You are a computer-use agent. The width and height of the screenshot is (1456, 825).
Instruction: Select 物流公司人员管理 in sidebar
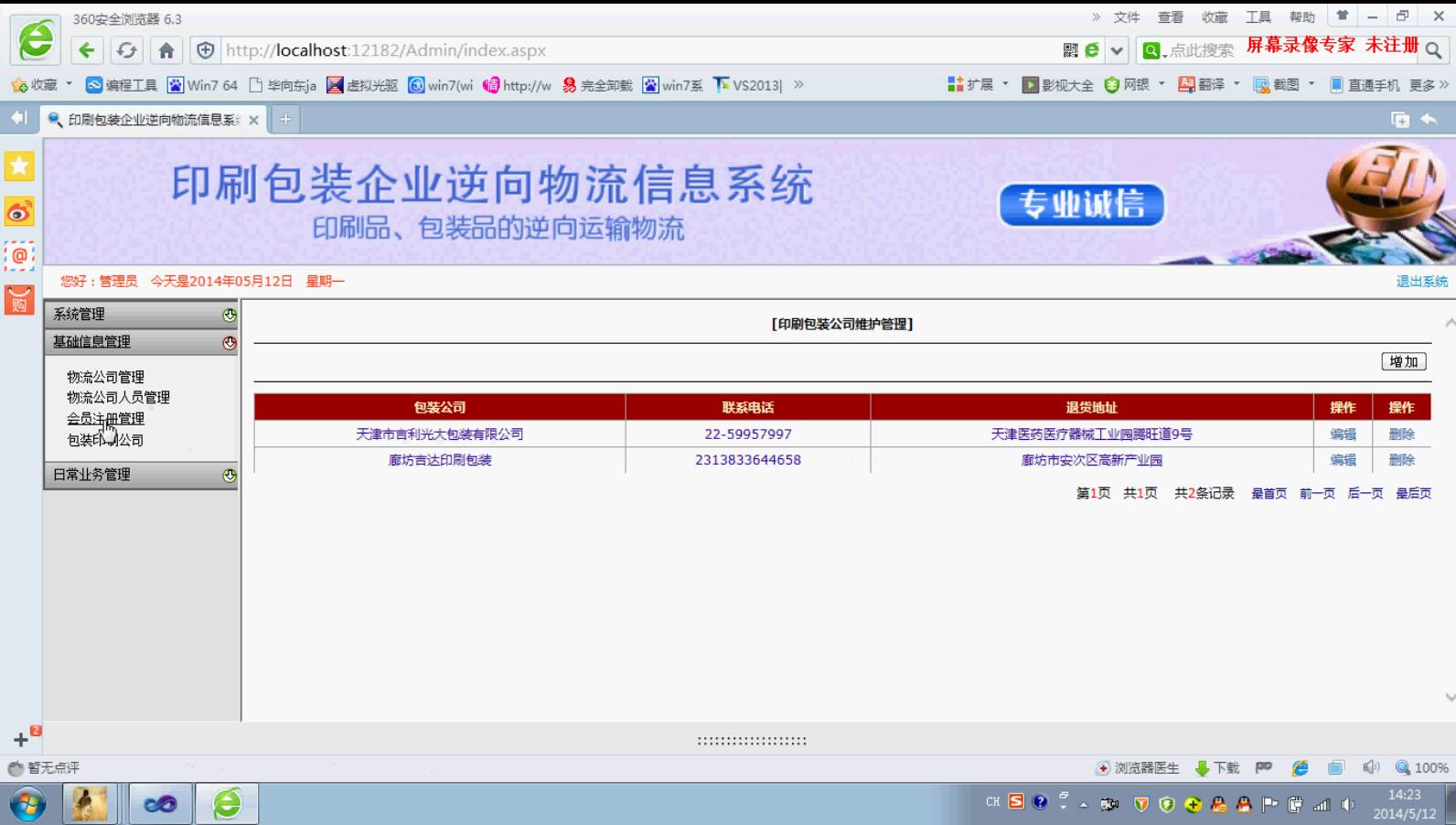[118, 398]
